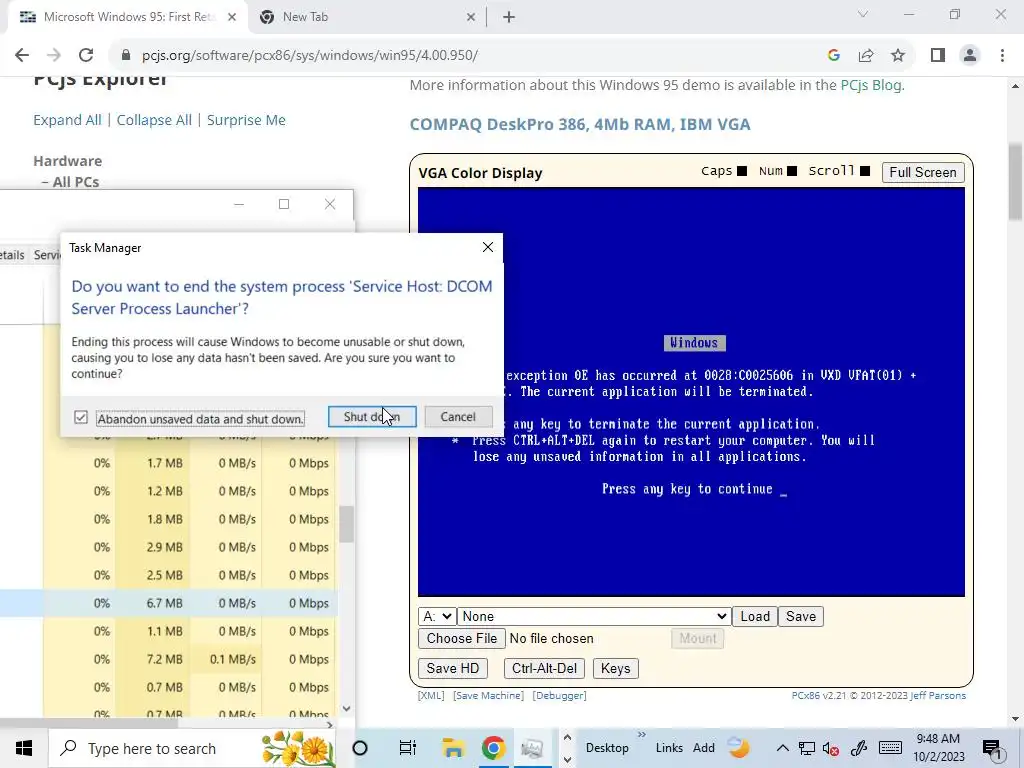The height and width of the screenshot is (768, 1024).
Task: Confirm with the Shut down button
Action: 372,417
